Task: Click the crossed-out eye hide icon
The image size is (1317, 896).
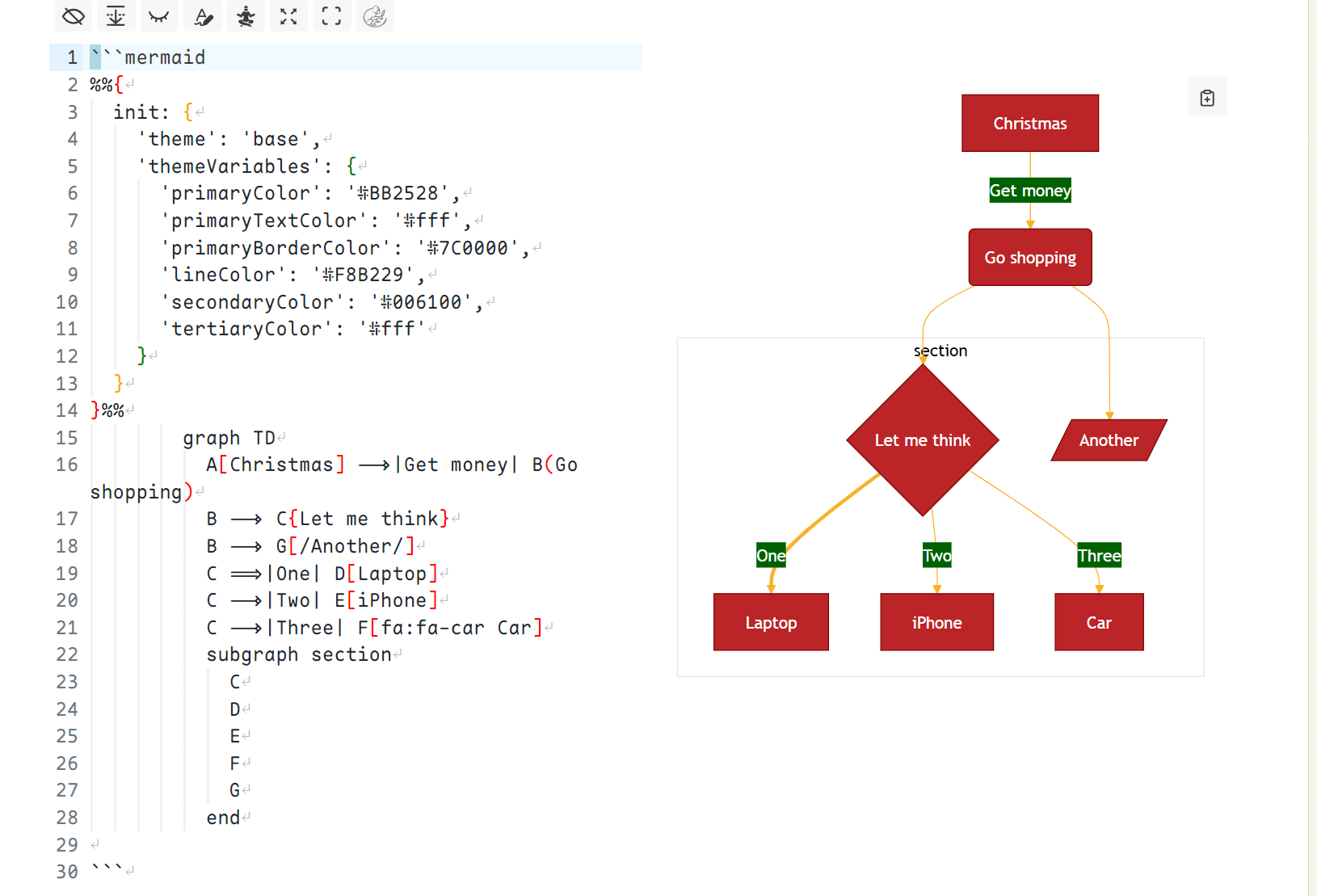Action: tap(74, 15)
